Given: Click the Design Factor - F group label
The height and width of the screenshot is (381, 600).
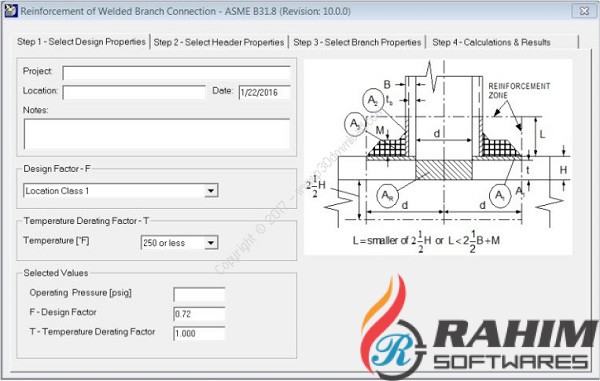Looking at the screenshot, I should click(57, 169).
